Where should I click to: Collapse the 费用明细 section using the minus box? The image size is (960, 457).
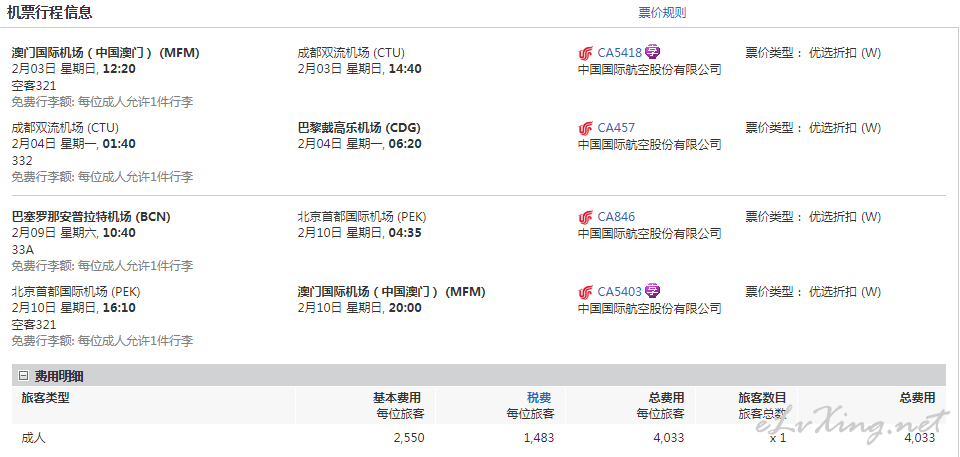tap(24, 376)
